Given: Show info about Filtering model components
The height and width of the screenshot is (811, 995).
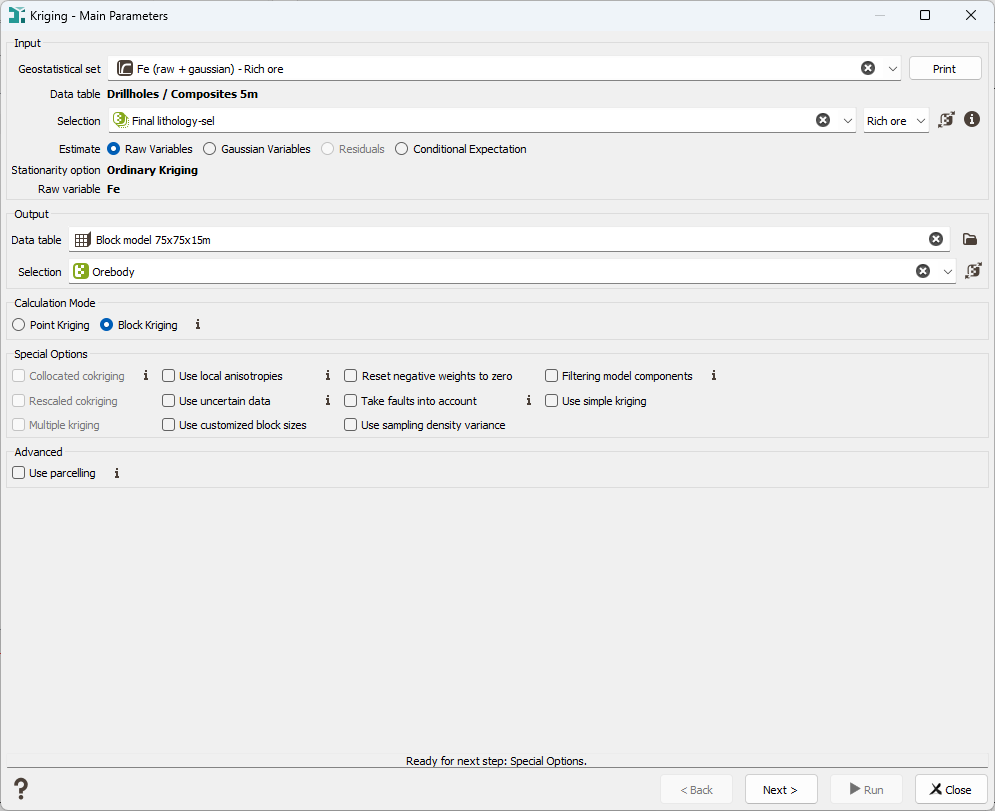Looking at the screenshot, I should tap(713, 375).
